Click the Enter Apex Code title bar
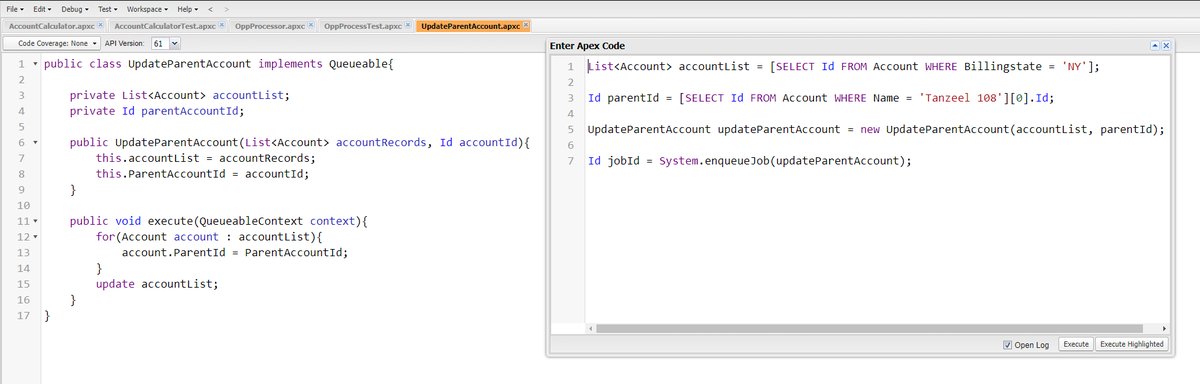The height and width of the screenshot is (384, 1200). tap(860, 46)
